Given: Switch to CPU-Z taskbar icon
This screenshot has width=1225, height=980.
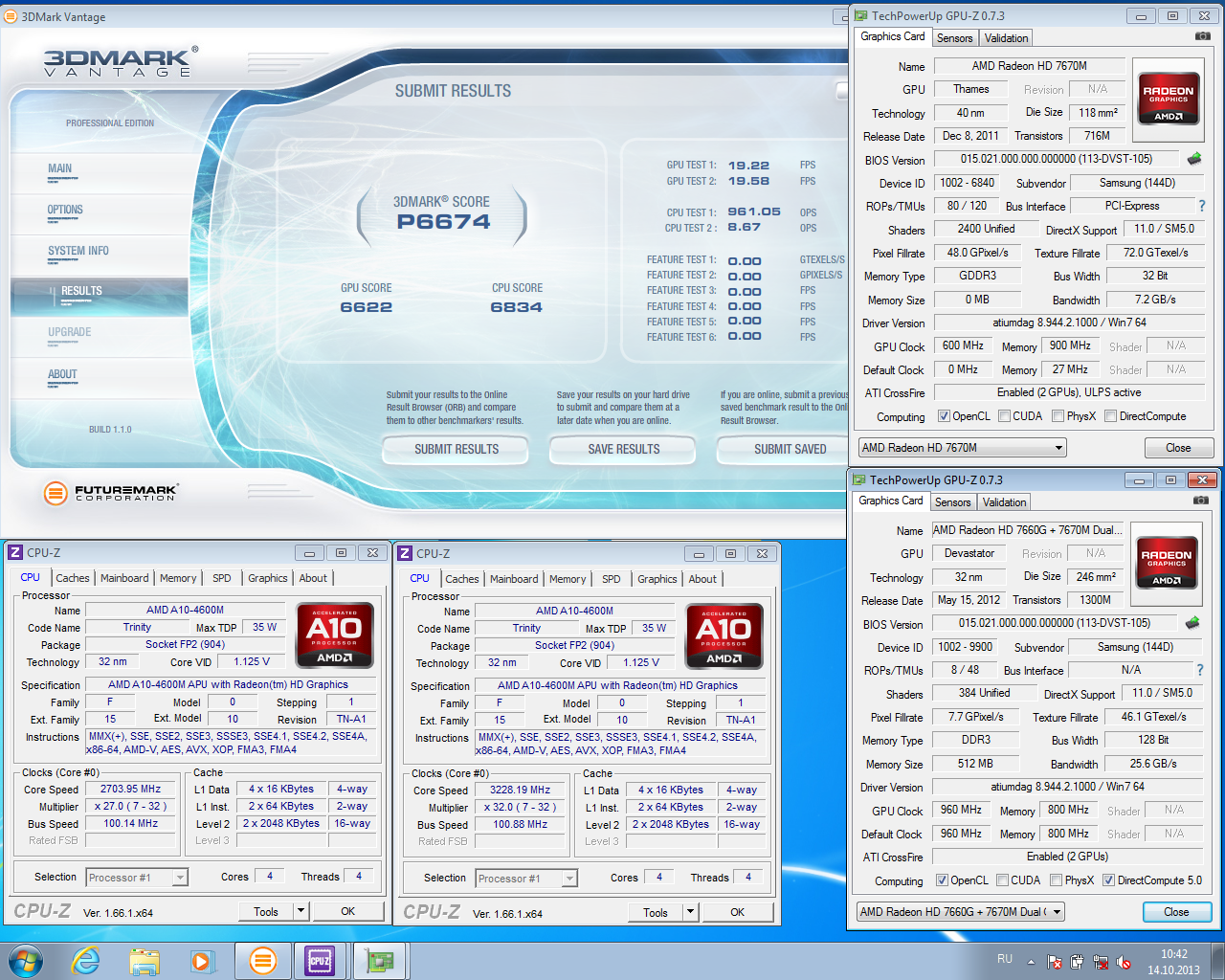Looking at the screenshot, I should (x=320, y=961).
